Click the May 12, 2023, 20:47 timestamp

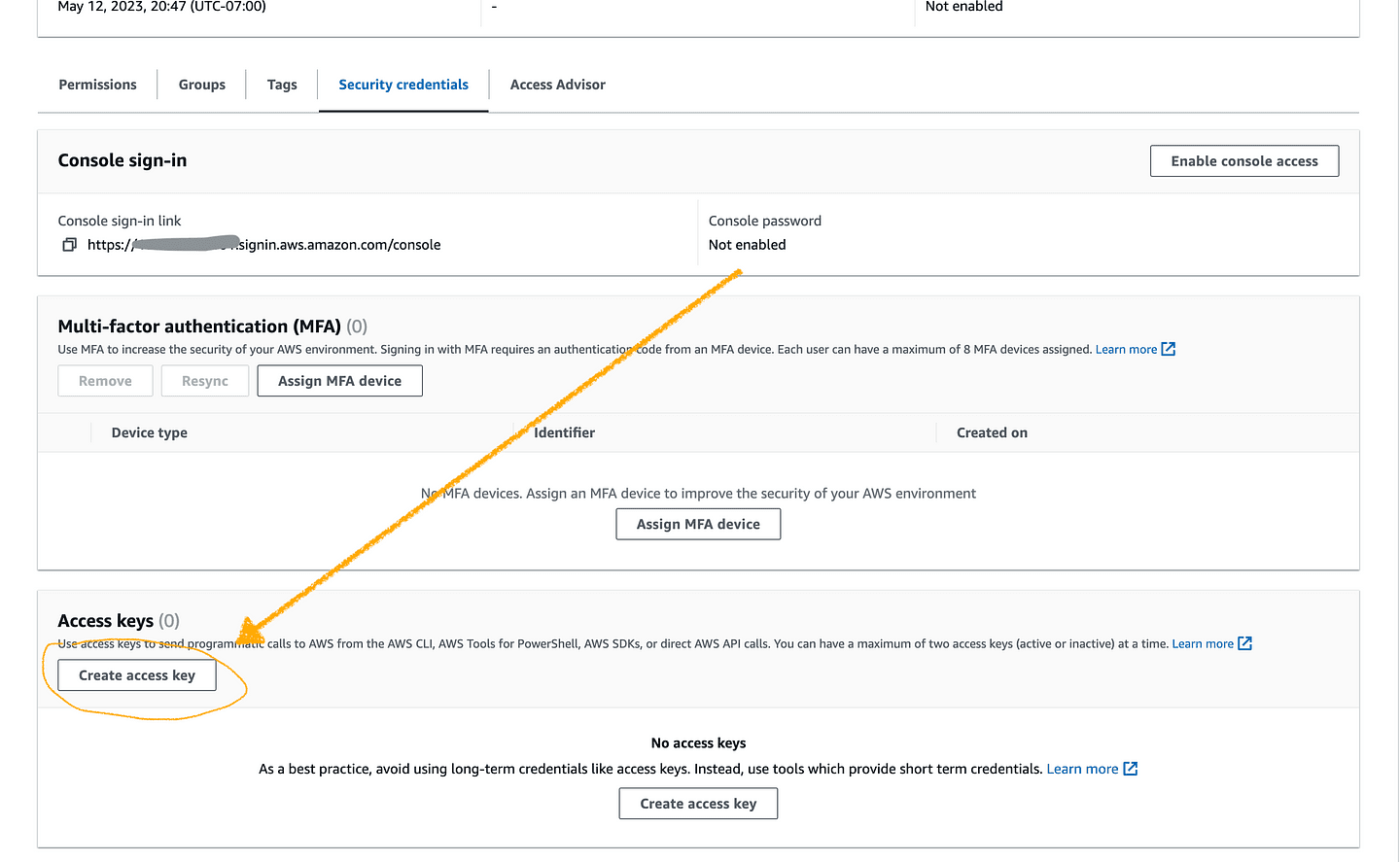[162, 7]
